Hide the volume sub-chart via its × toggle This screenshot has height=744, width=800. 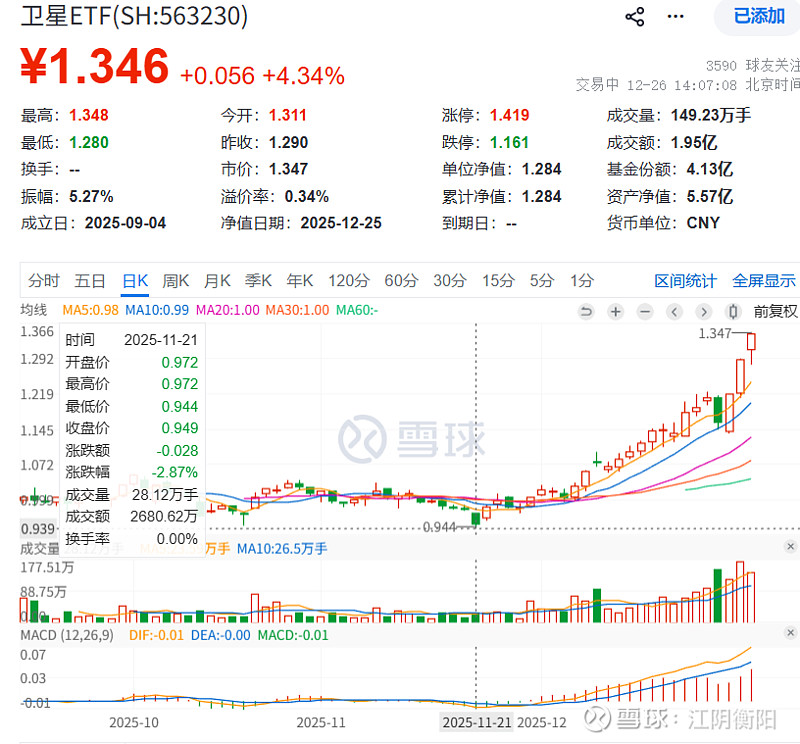point(790,546)
